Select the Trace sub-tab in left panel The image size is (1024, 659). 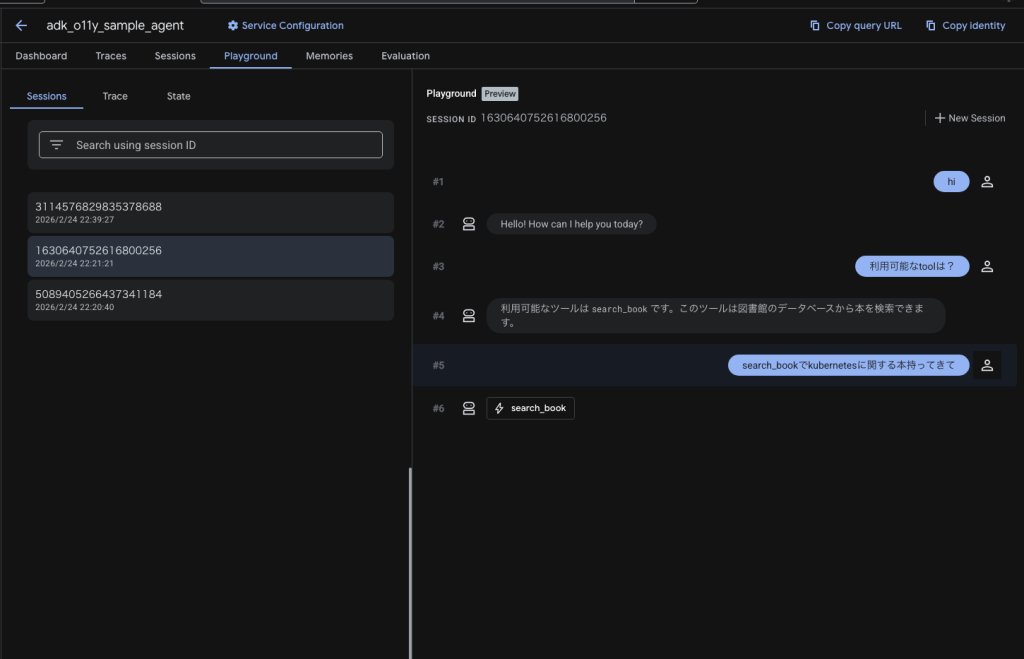115,96
